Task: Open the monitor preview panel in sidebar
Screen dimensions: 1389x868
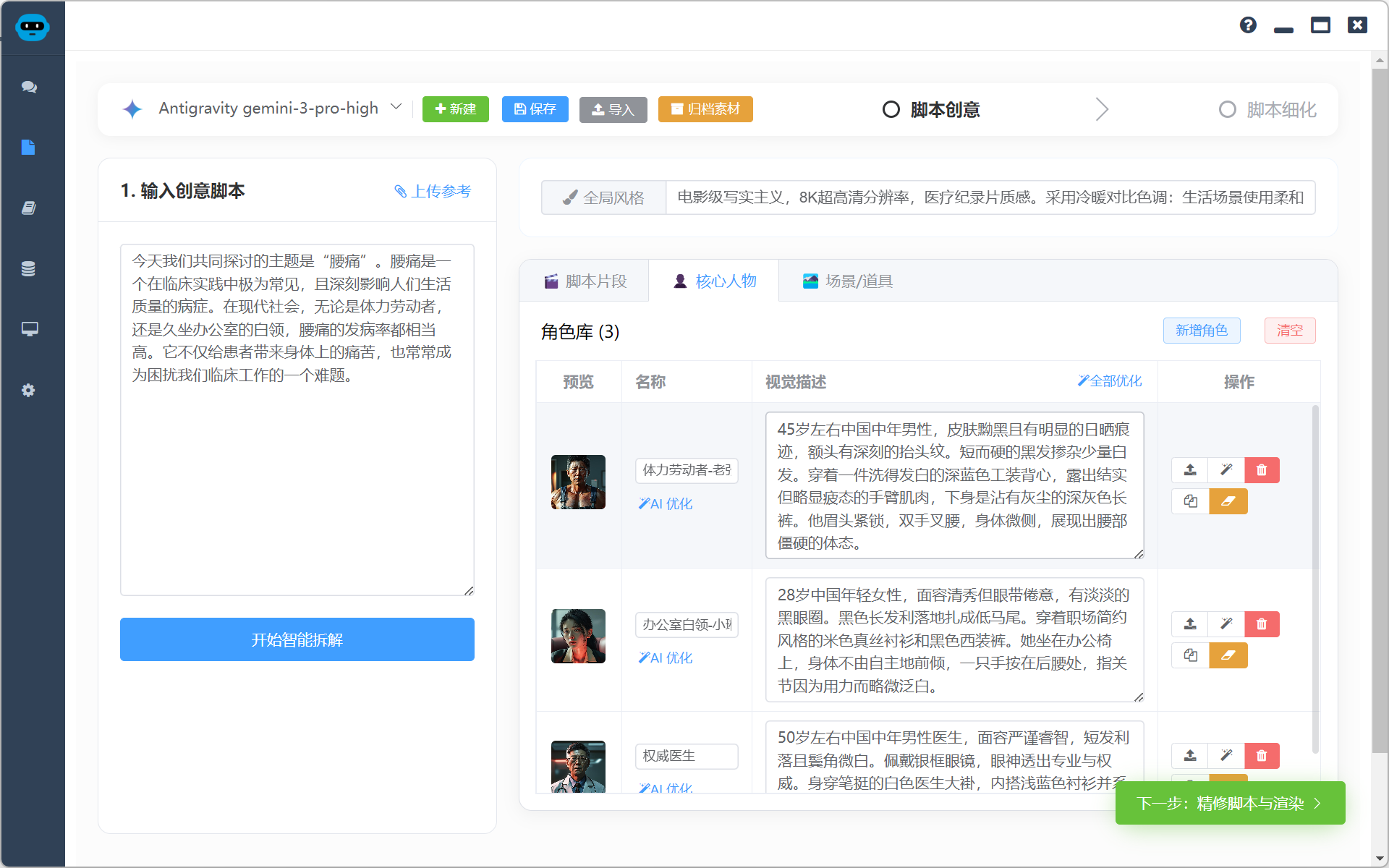Action: [x=29, y=329]
